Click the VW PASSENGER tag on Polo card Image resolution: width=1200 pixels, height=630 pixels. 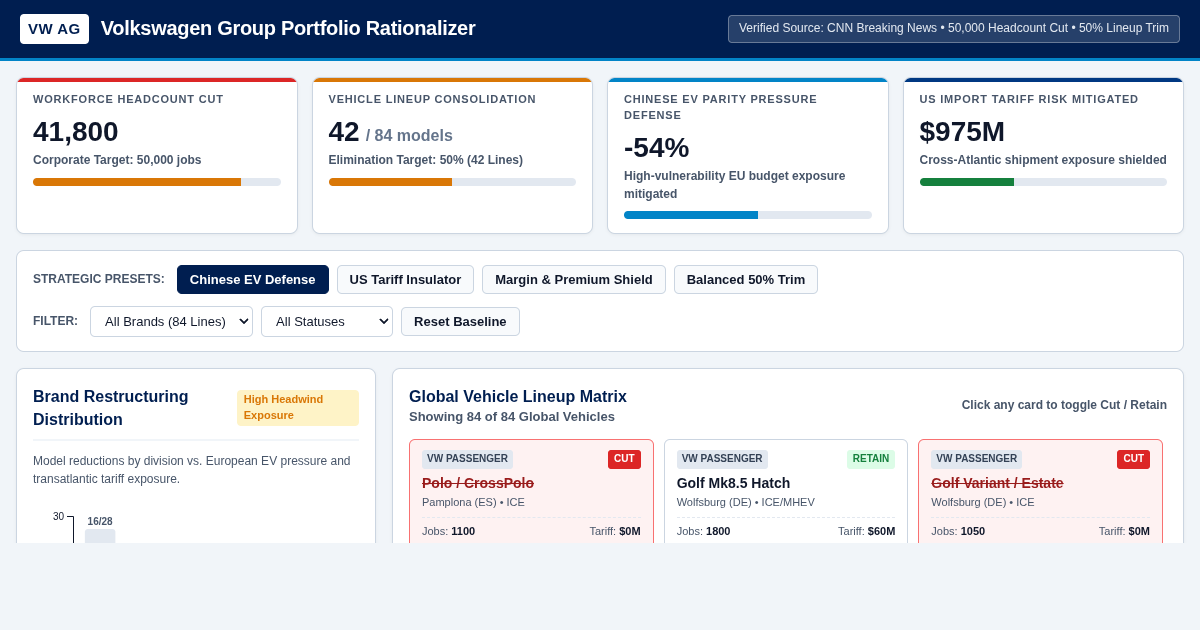(x=467, y=459)
